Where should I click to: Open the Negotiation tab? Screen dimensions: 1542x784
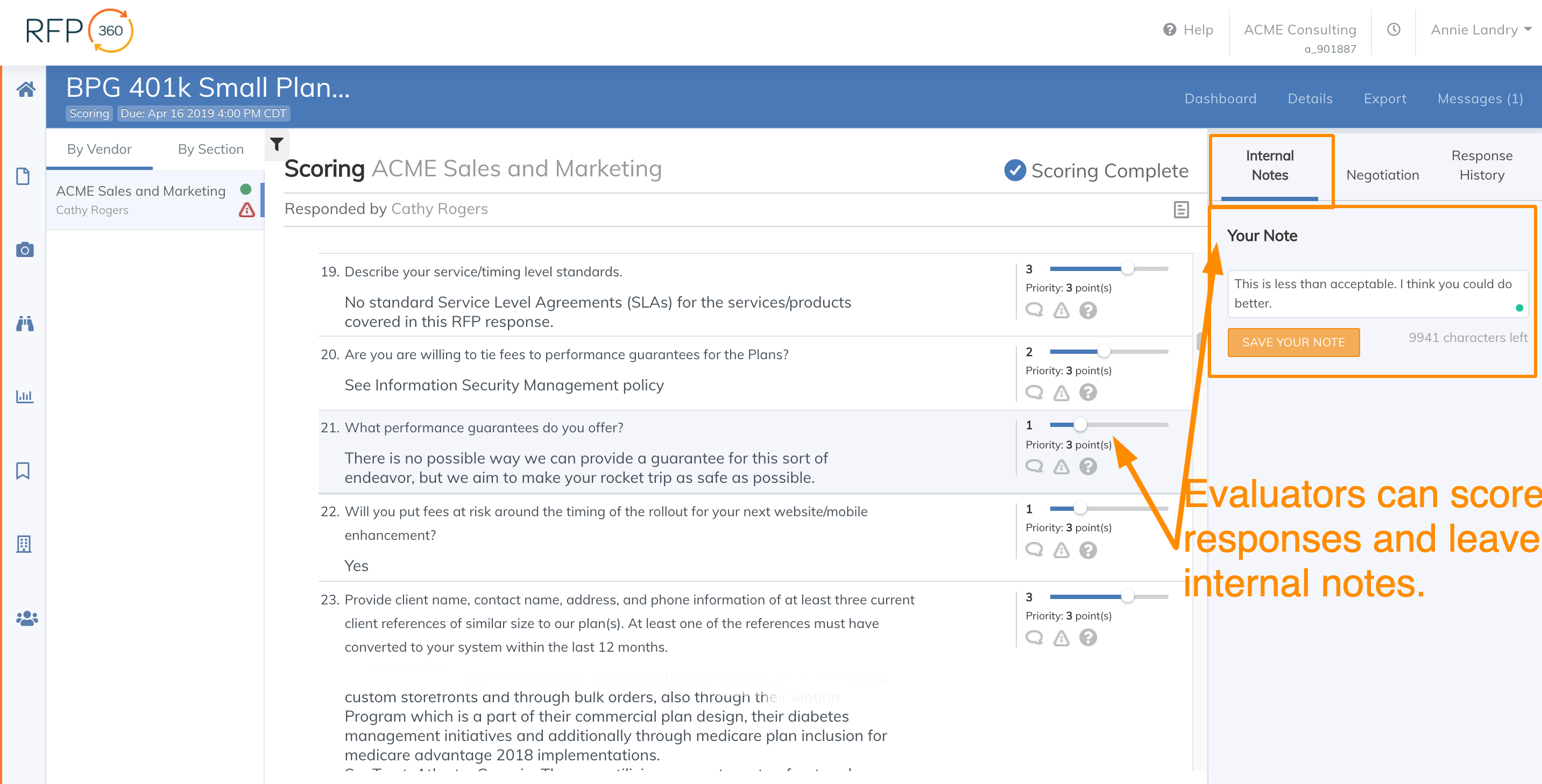coord(1382,175)
